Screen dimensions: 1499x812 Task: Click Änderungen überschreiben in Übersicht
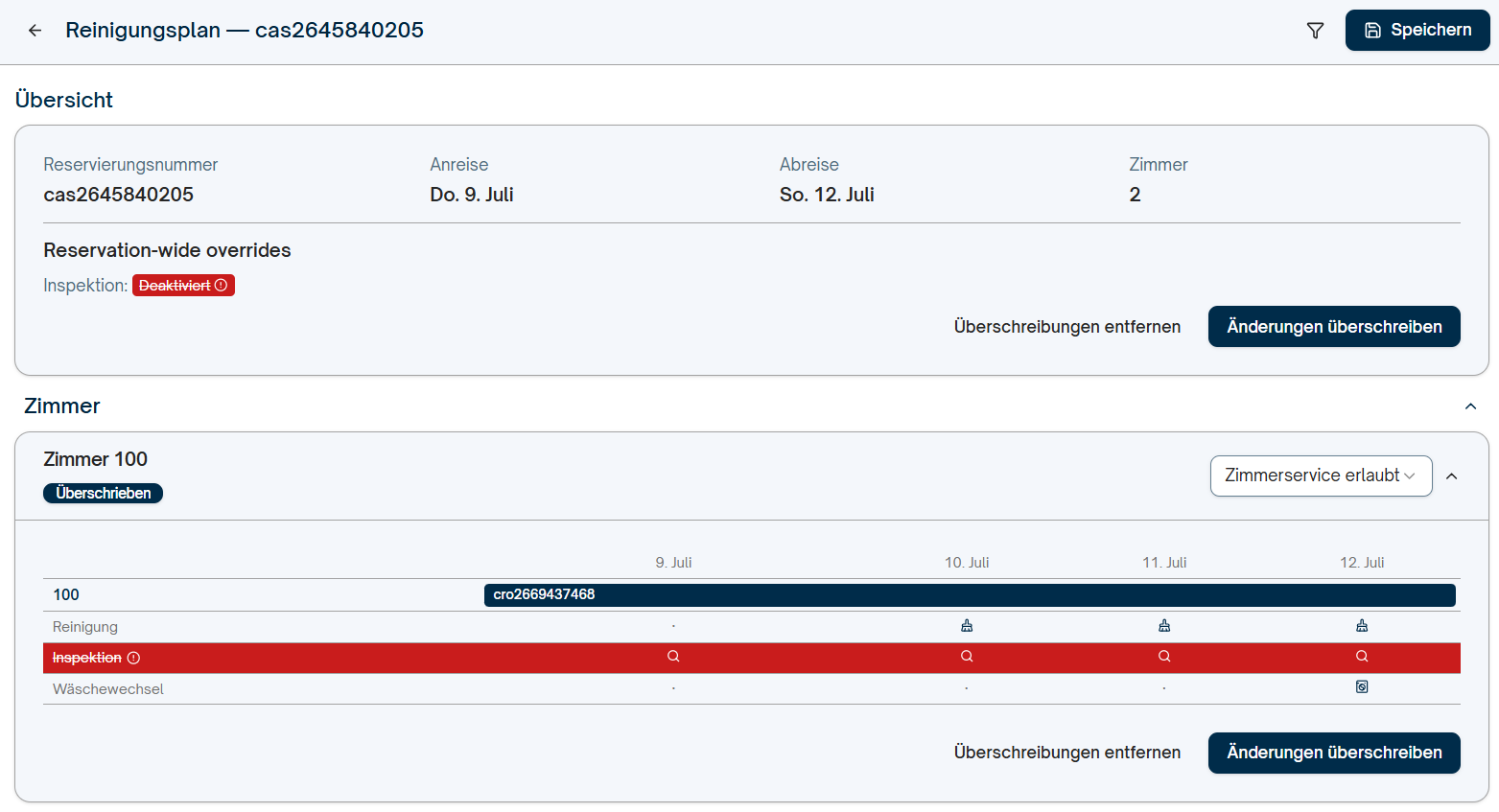(1334, 327)
